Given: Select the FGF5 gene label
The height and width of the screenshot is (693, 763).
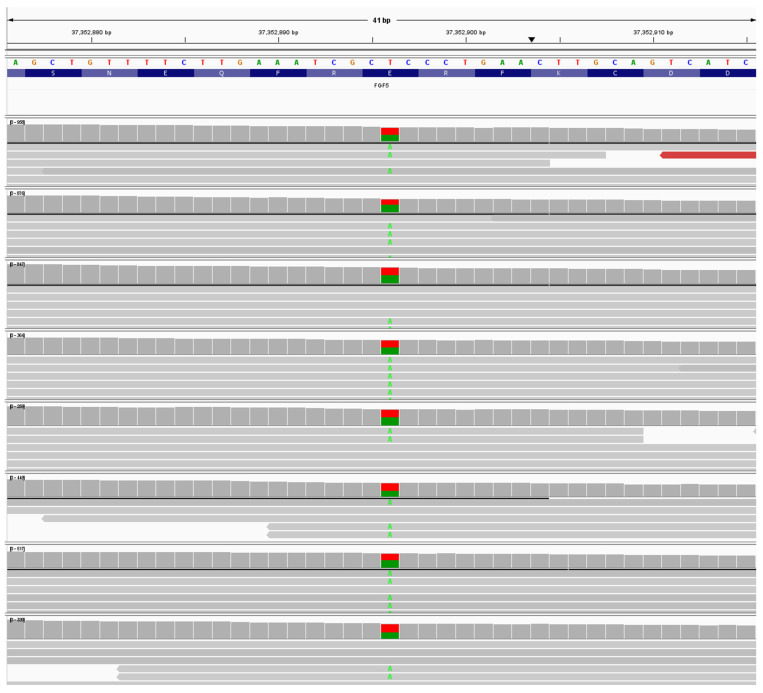Looking at the screenshot, I should coord(381,86).
